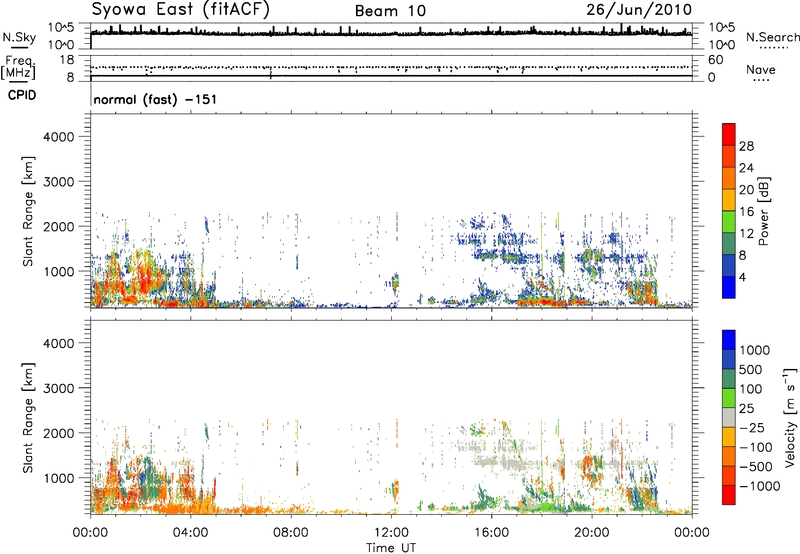Click the blue bottom of power colorbar
800x554 pixels.
[x=729, y=287]
